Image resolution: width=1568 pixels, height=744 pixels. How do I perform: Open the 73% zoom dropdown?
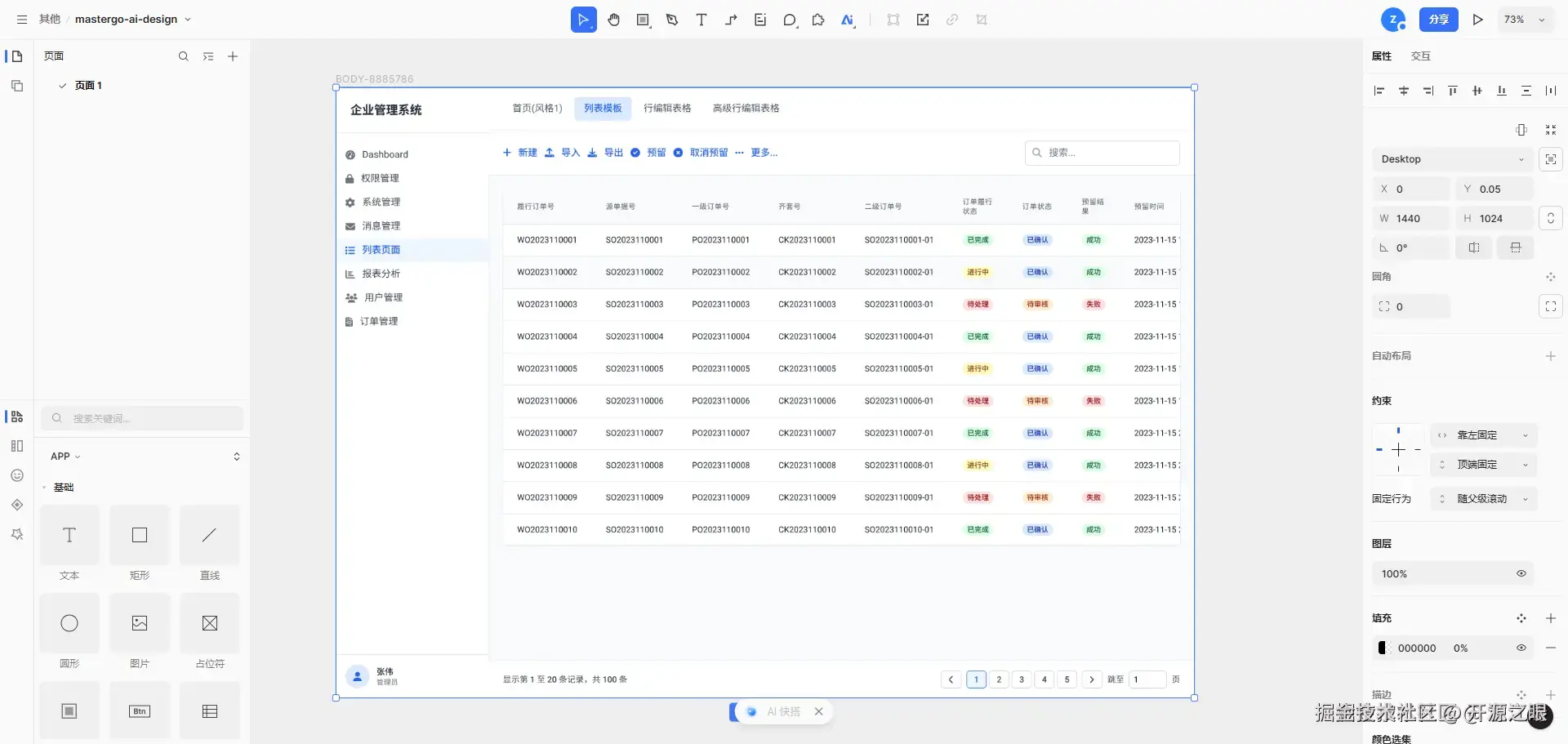1524,20
